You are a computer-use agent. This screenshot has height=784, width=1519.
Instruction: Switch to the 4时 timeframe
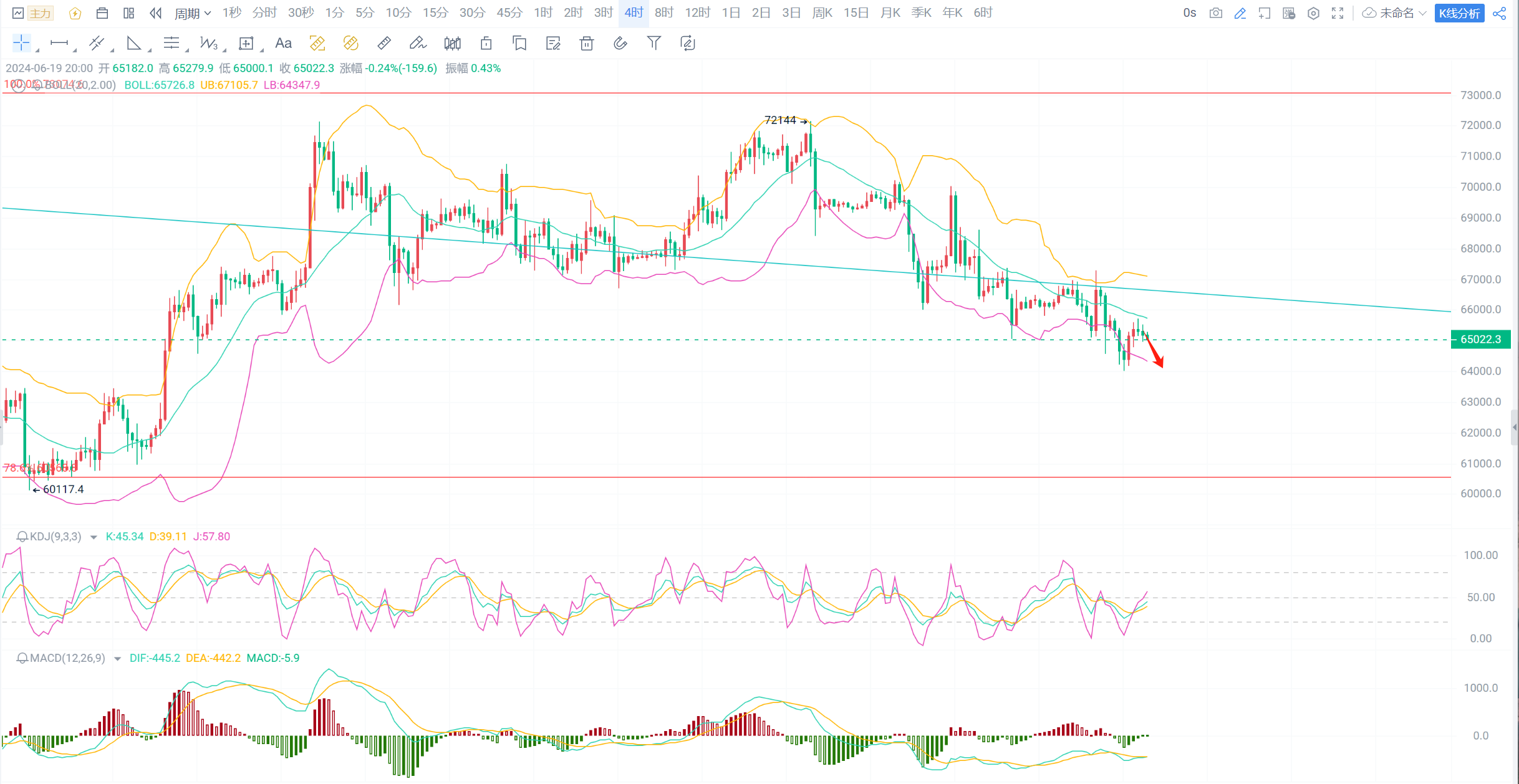coord(634,13)
